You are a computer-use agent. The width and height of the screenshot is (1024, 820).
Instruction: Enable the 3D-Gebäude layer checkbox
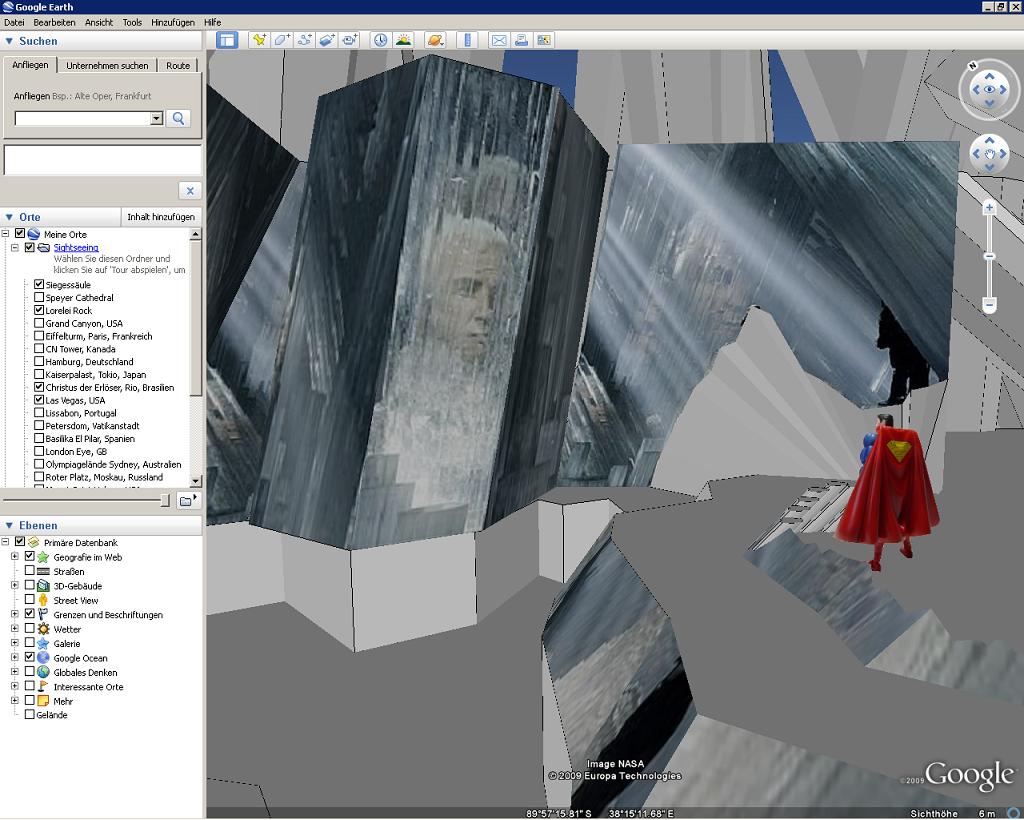[x=30, y=586]
